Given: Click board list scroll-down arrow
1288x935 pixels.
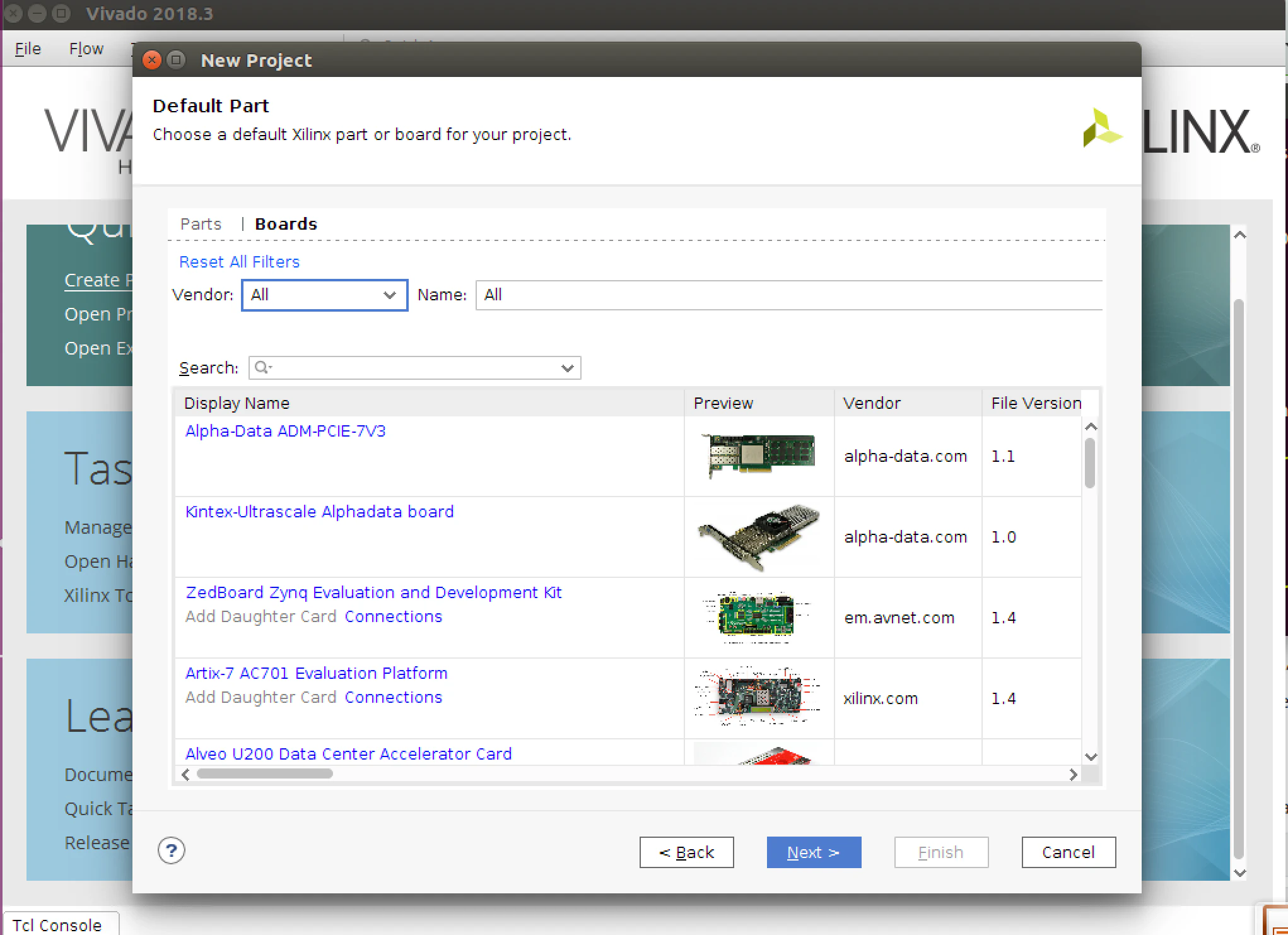Looking at the screenshot, I should coord(1091,756).
